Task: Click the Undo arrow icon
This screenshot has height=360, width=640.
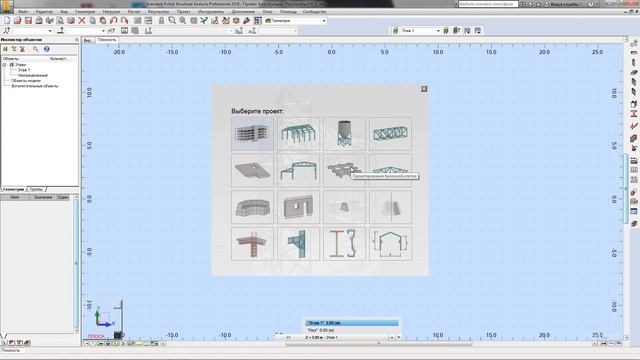Action: click(x=113, y=20)
